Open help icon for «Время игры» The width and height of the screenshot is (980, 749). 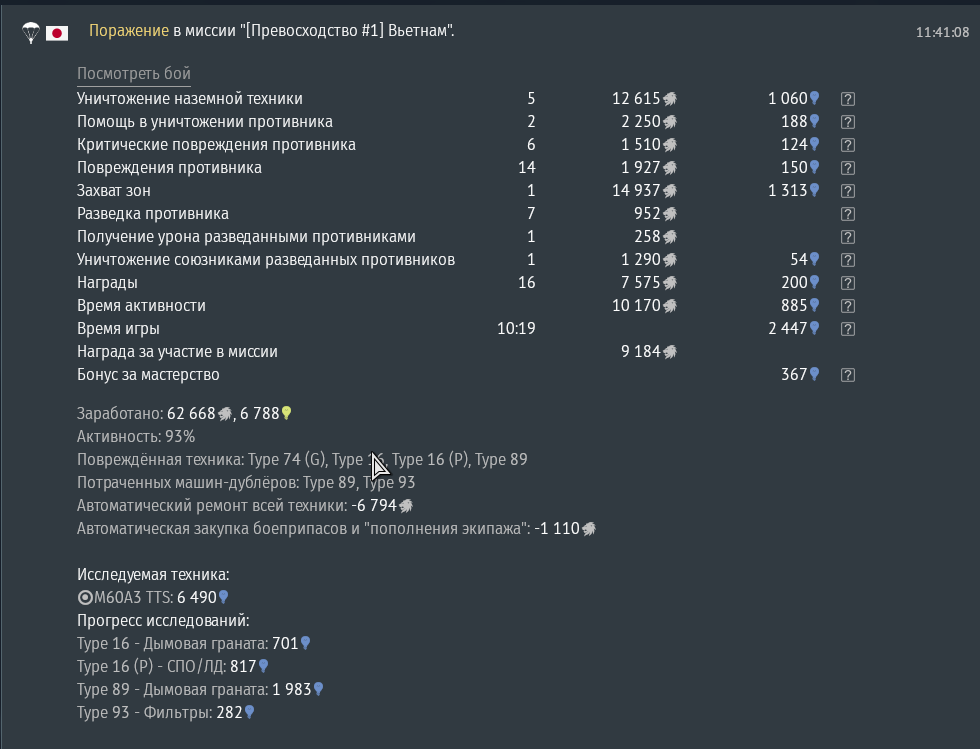pos(848,329)
